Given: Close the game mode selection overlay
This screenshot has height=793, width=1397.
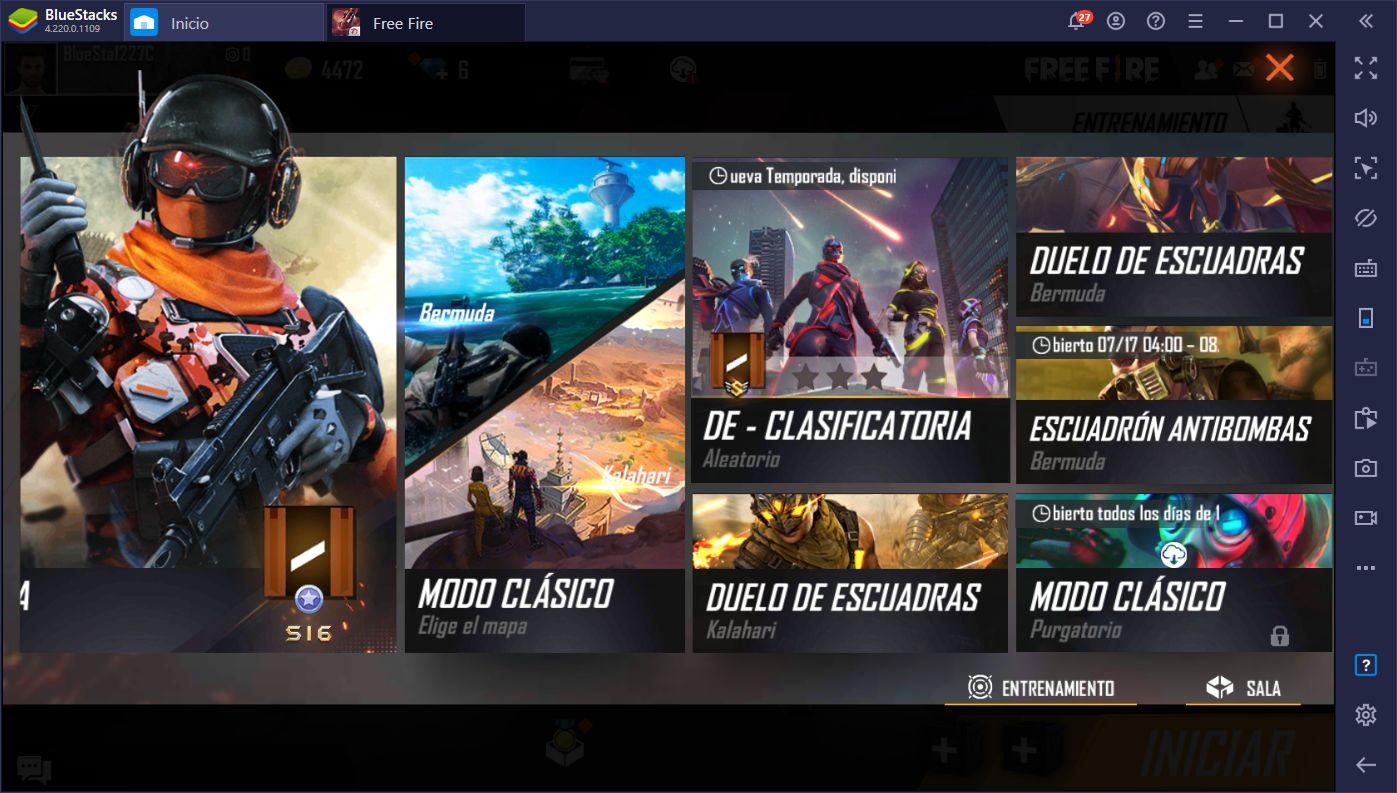Looking at the screenshot, I should click(1279, 68).
